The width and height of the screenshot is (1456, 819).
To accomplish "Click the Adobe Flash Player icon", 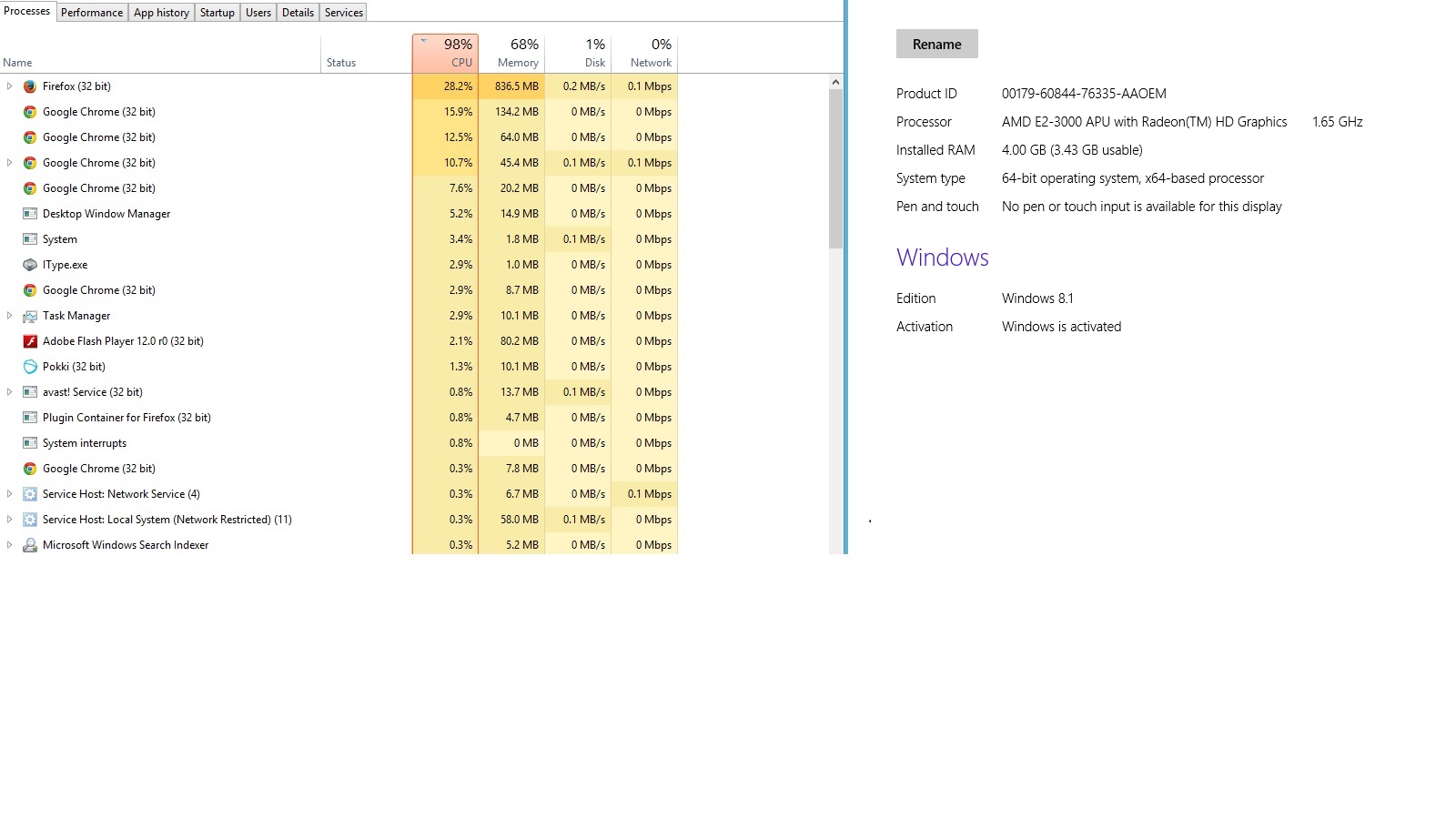I will (x=30, y=341).
